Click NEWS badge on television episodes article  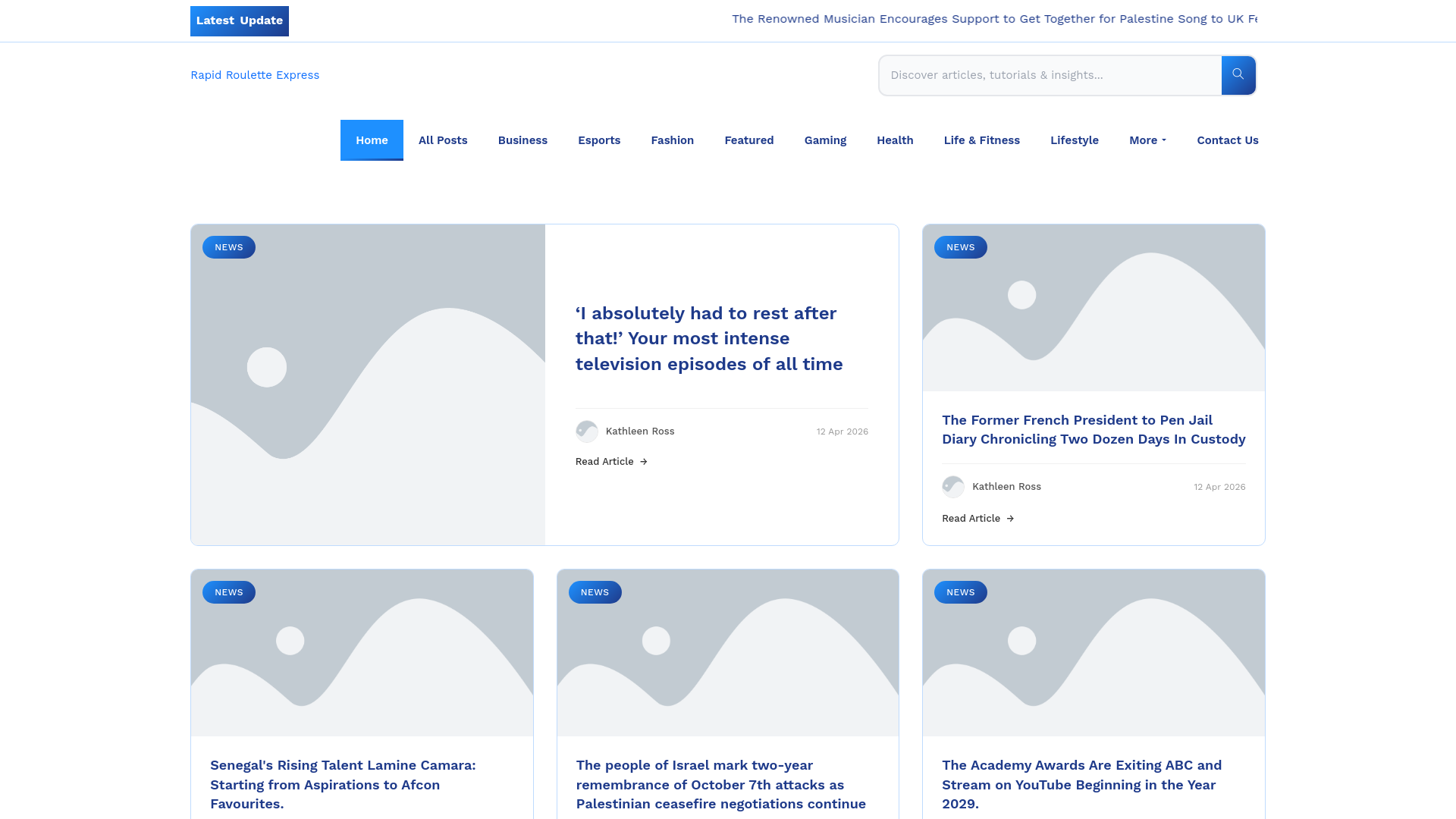[x=228, y=247]
